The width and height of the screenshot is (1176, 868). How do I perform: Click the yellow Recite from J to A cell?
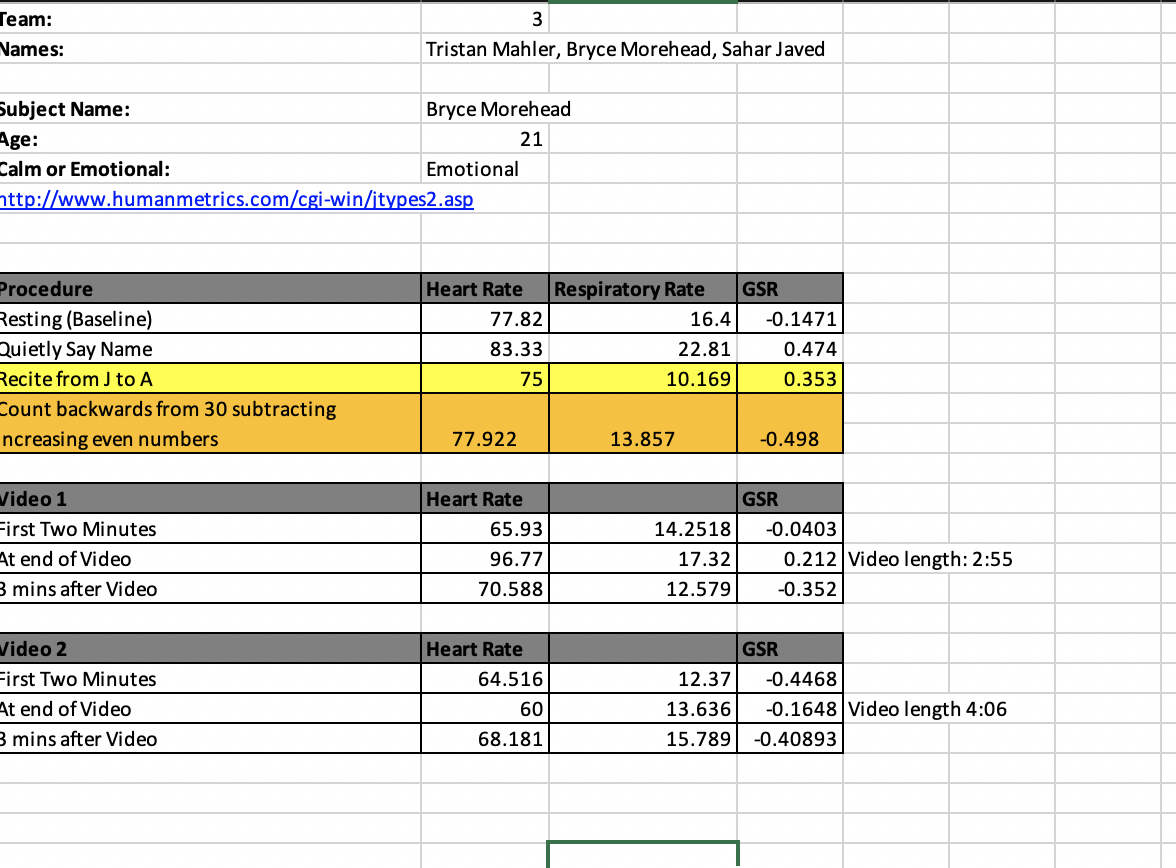pyautogui.click(x=210, y=379)
